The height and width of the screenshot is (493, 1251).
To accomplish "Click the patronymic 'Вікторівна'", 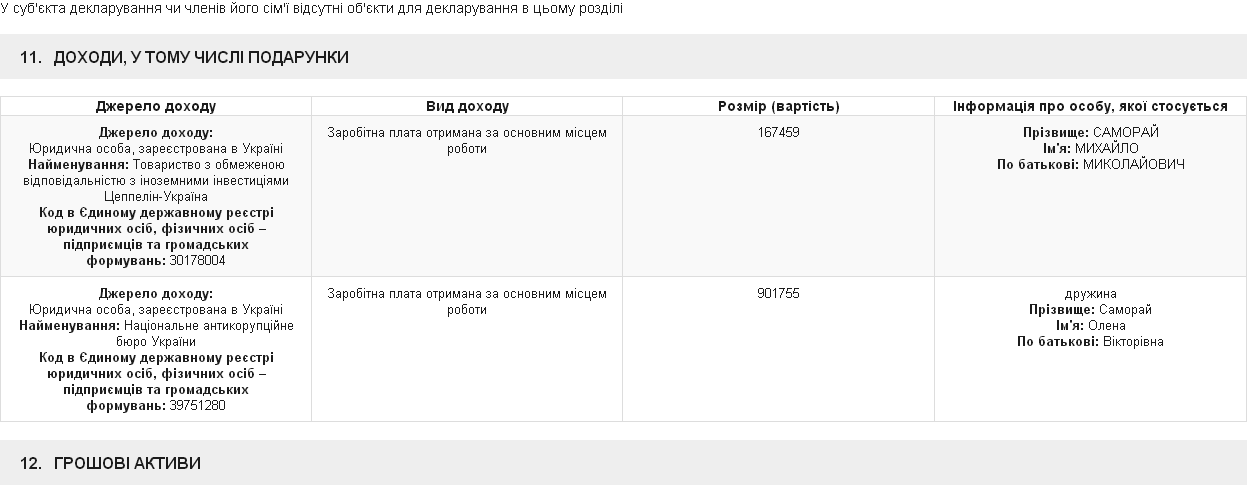I will [x=1133, y=342].
